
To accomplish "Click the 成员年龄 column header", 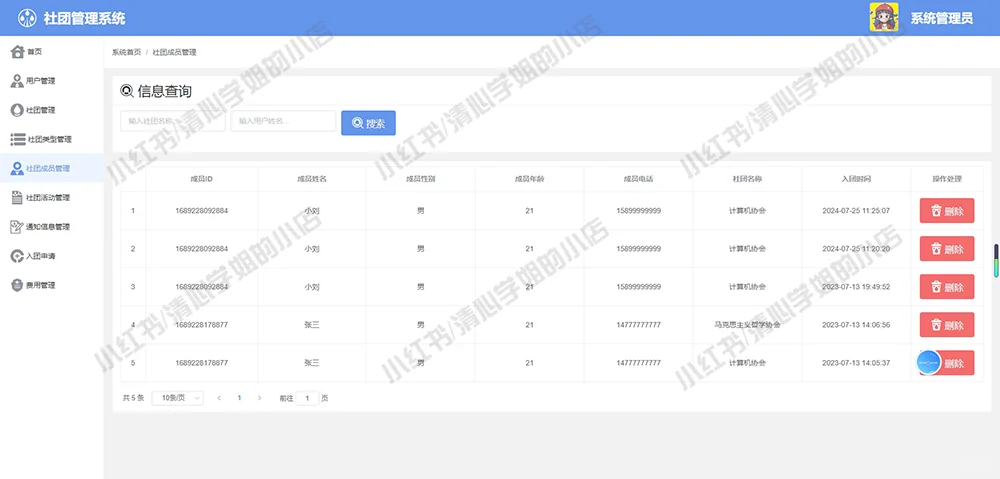I will point(529,179).
